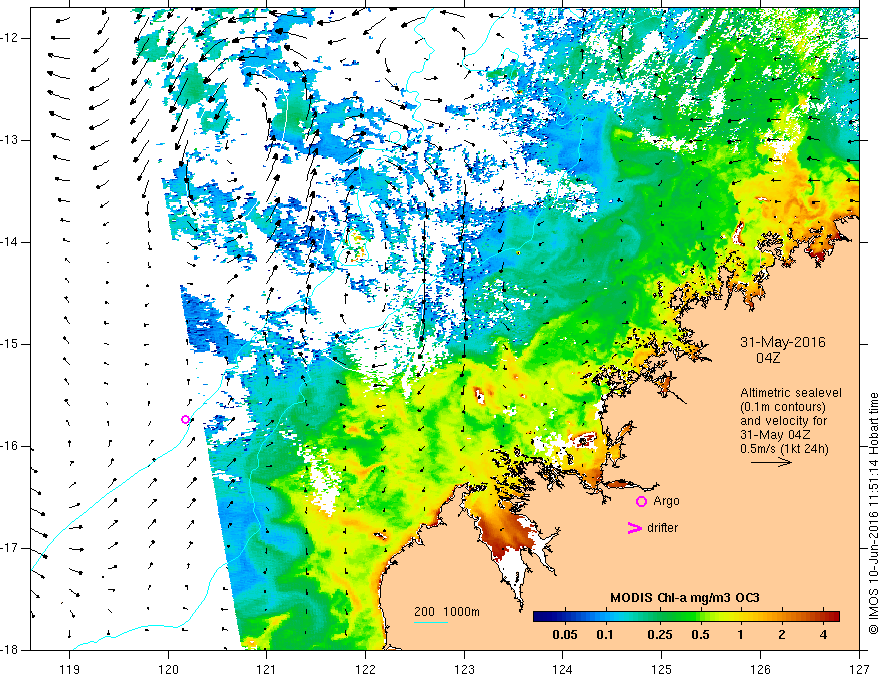
Task: Click the latitude axis label -14
Action: coord(11,242)
